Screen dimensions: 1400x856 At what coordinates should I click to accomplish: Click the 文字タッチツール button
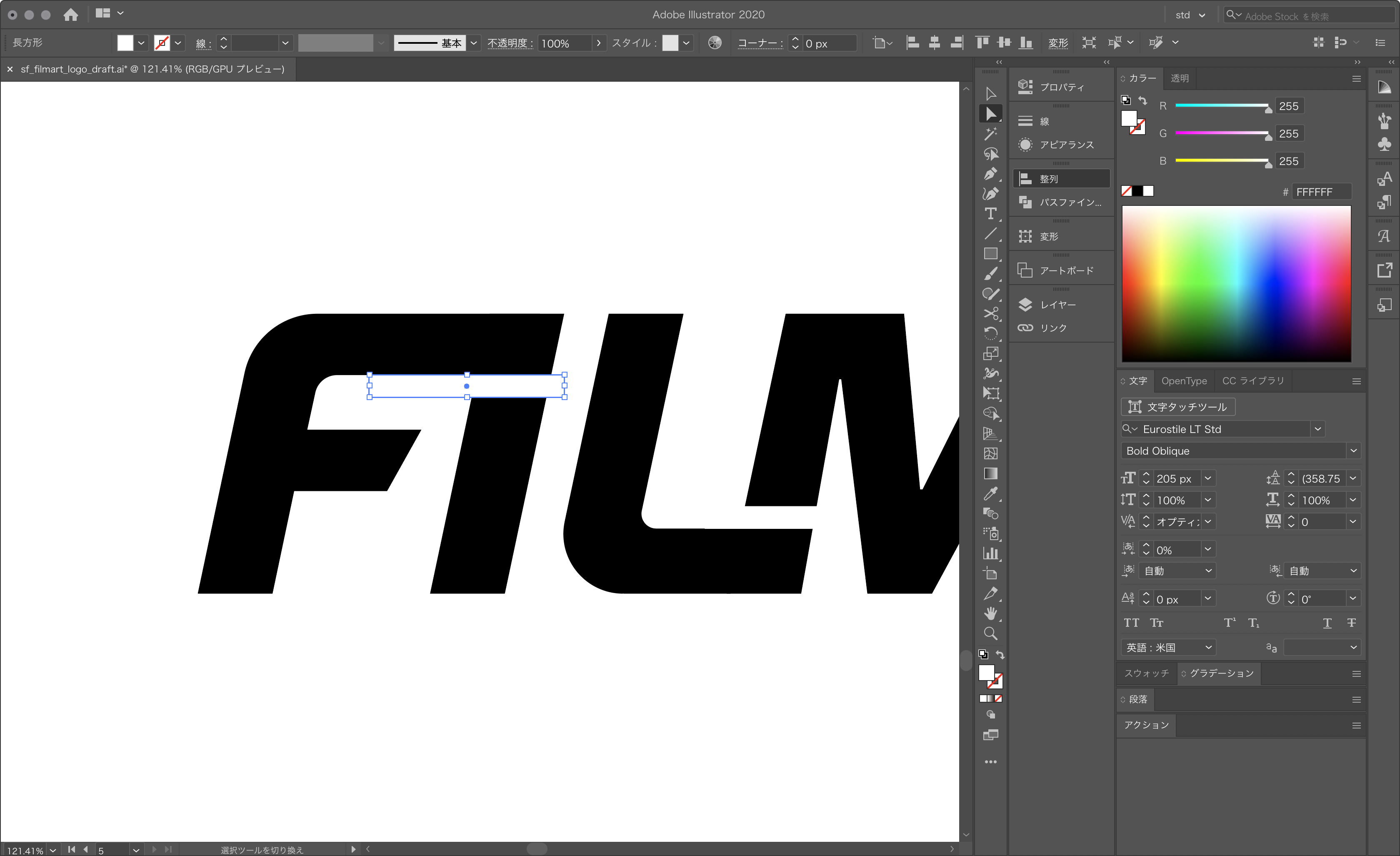[x=1177, y=407]
